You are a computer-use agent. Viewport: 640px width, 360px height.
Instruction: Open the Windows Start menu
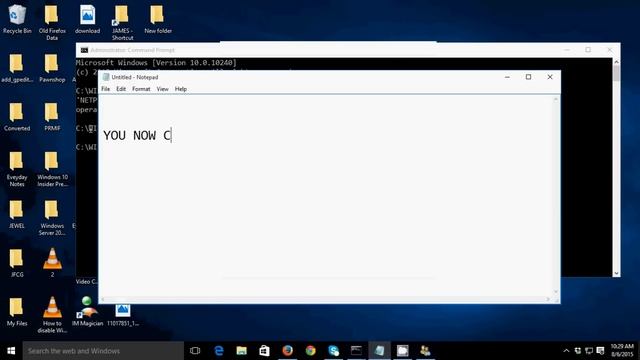[11, 351]
